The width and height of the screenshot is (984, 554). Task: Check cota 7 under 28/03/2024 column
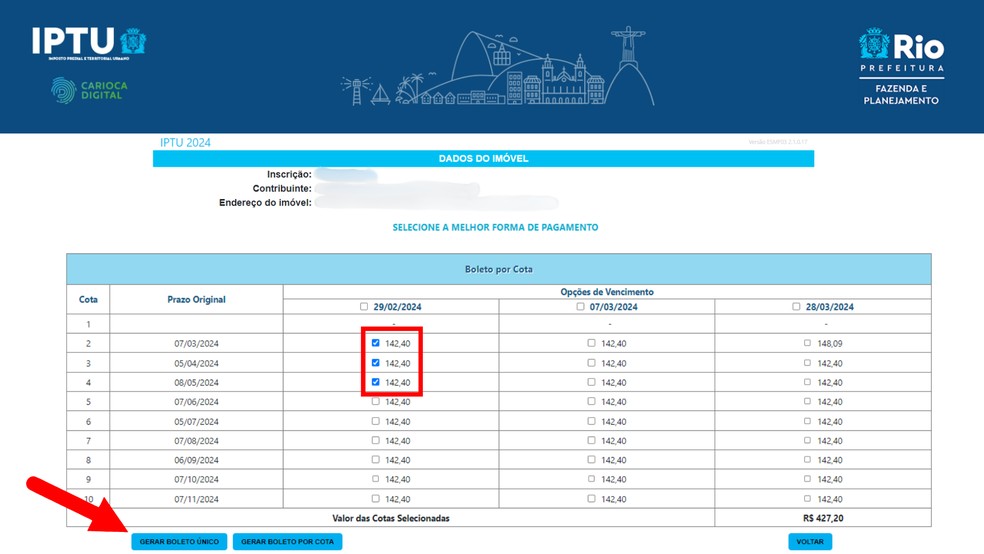coord(807,440)
